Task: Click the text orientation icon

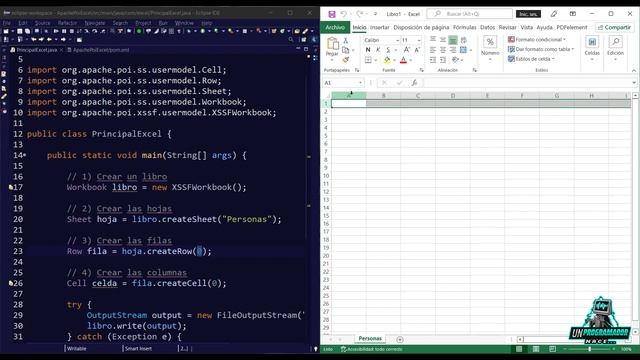Action: click(456, 60)
